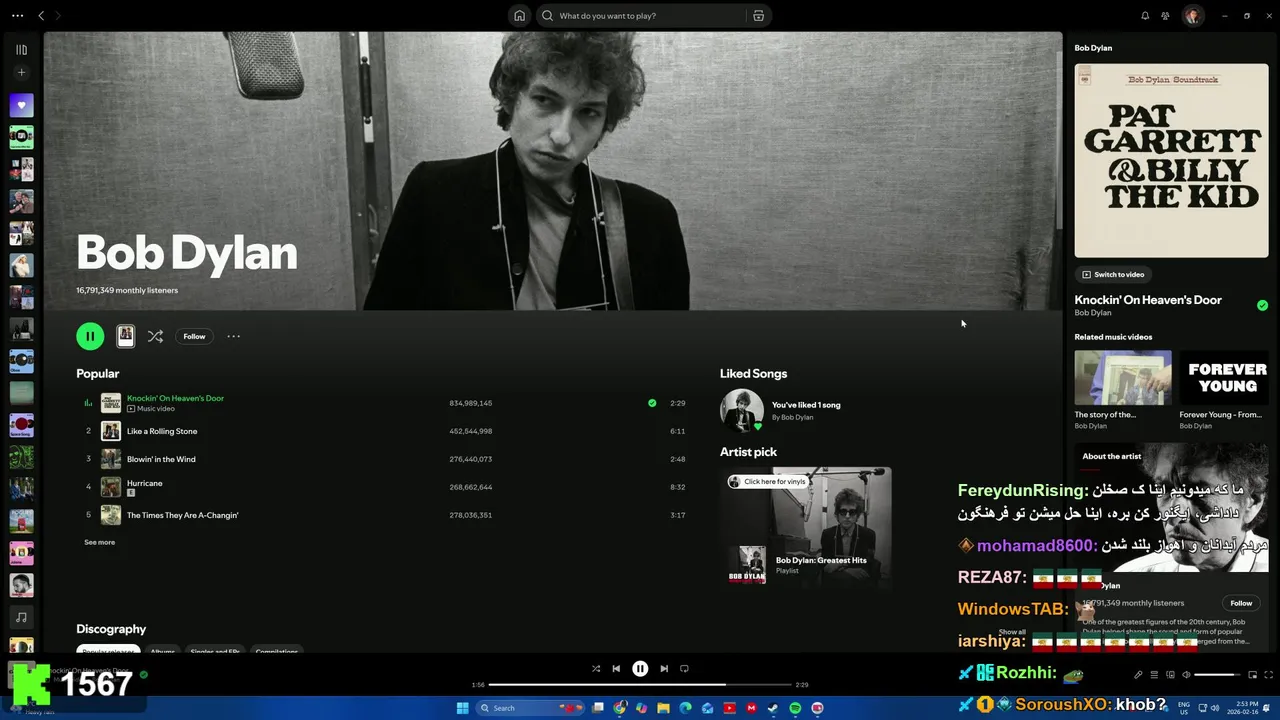Click the music note playlist icon in sidebar

21,617
